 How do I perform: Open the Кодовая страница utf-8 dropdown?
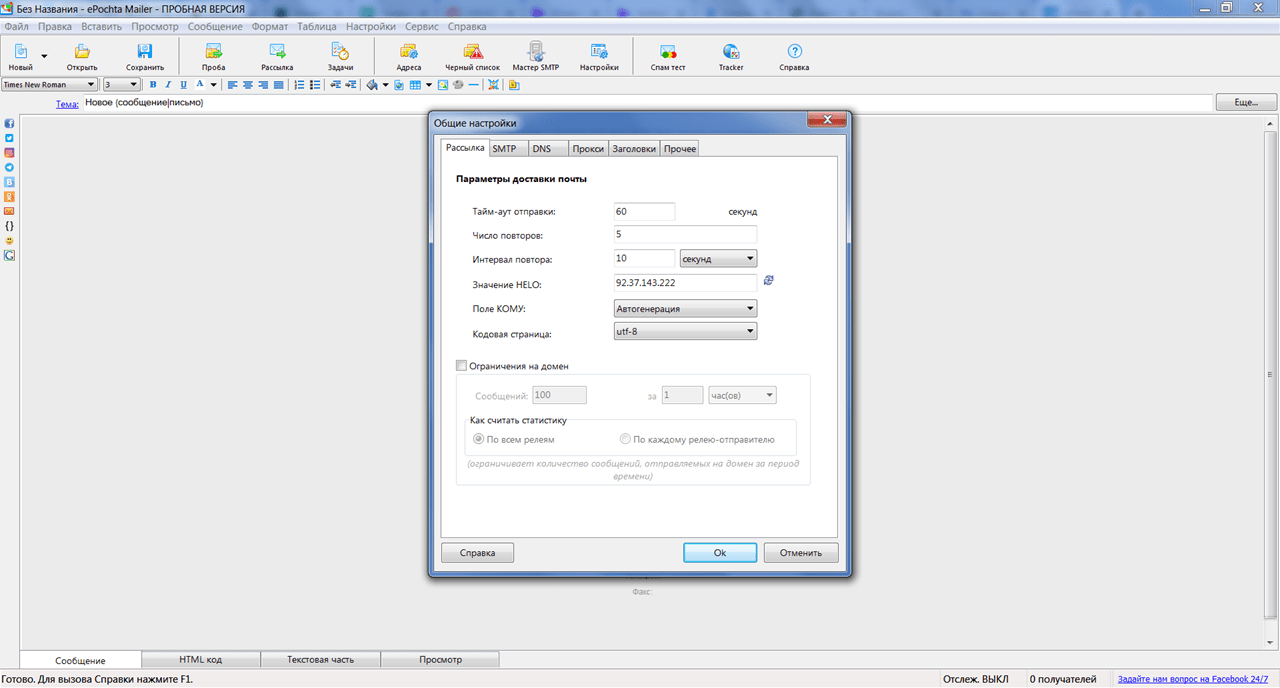click(686, 331)
